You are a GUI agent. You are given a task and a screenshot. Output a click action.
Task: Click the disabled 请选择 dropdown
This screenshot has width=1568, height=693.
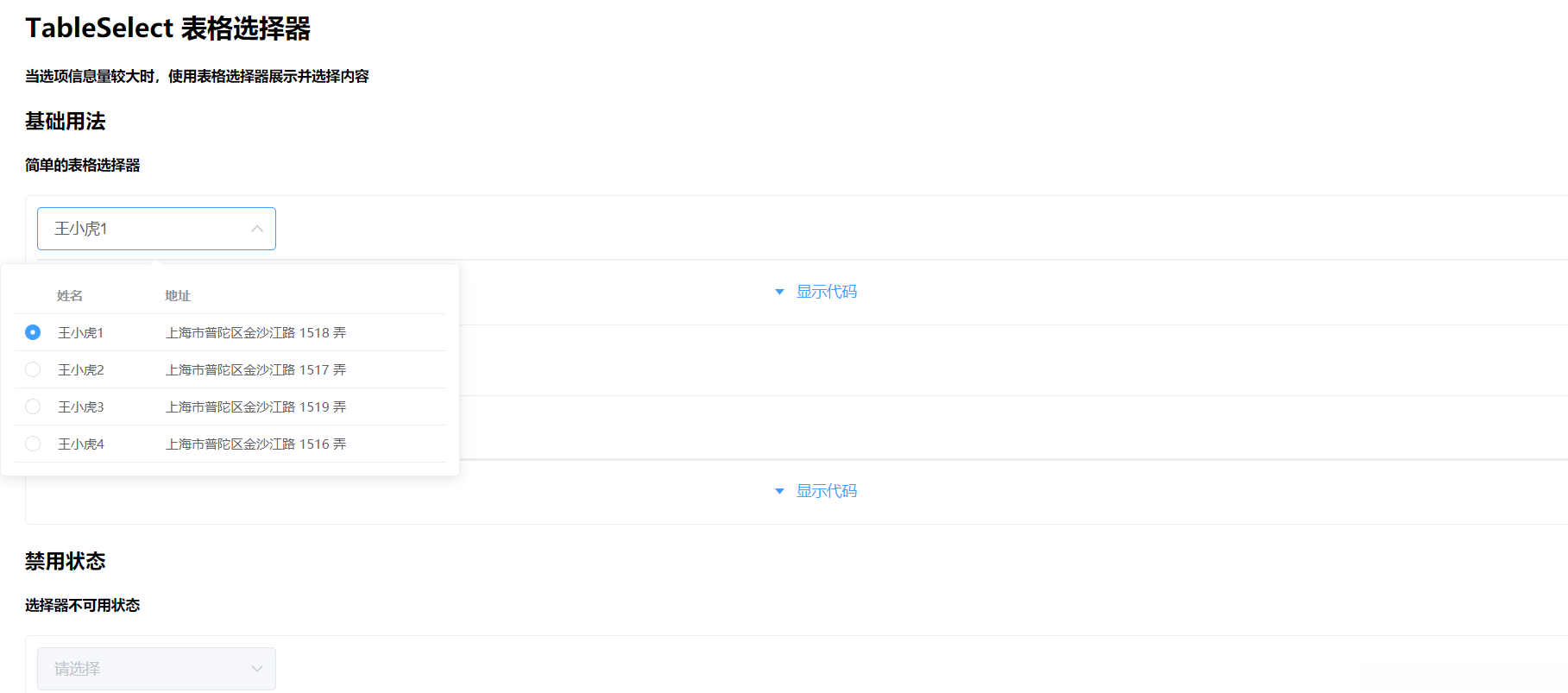[147, 669]
